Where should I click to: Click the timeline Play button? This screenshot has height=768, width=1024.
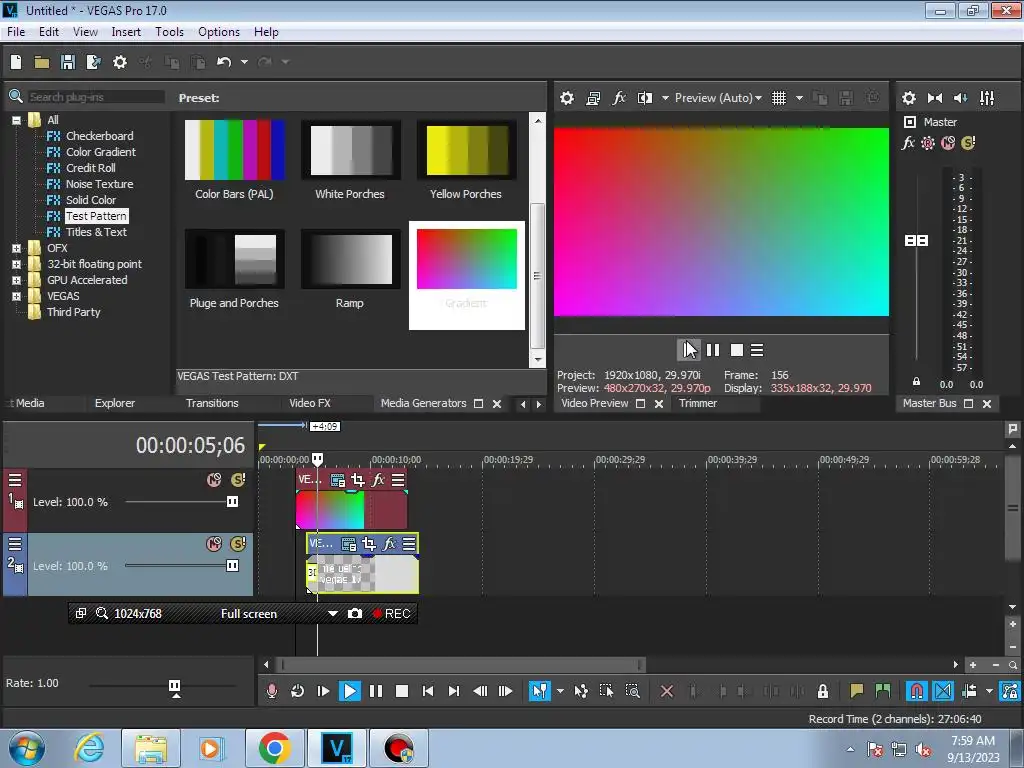349,691
